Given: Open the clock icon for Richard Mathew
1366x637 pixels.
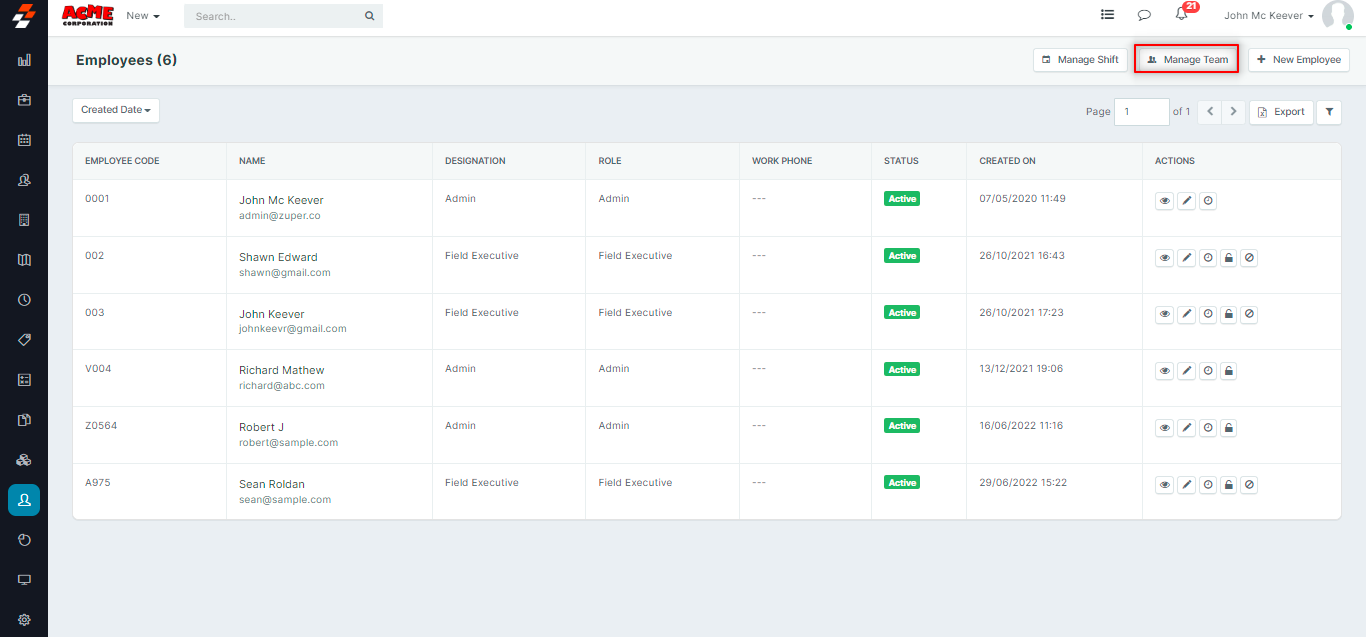Looking at the screenshot, I should [x=1208, y=371].
